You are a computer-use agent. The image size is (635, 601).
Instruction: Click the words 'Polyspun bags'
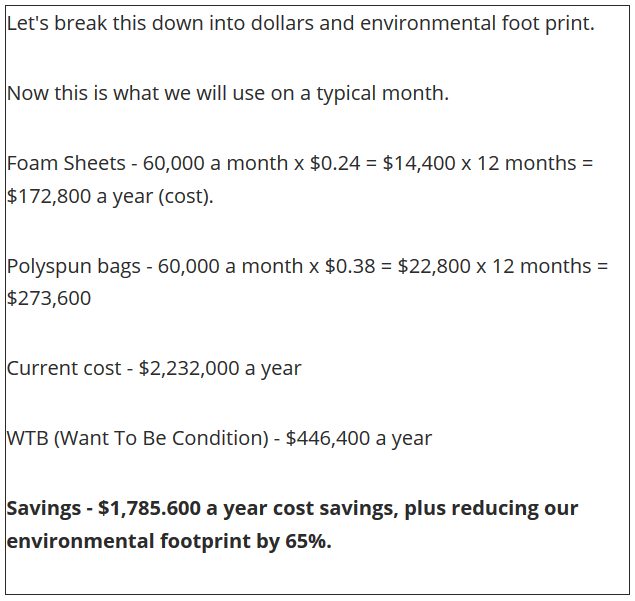click(73, 266)
